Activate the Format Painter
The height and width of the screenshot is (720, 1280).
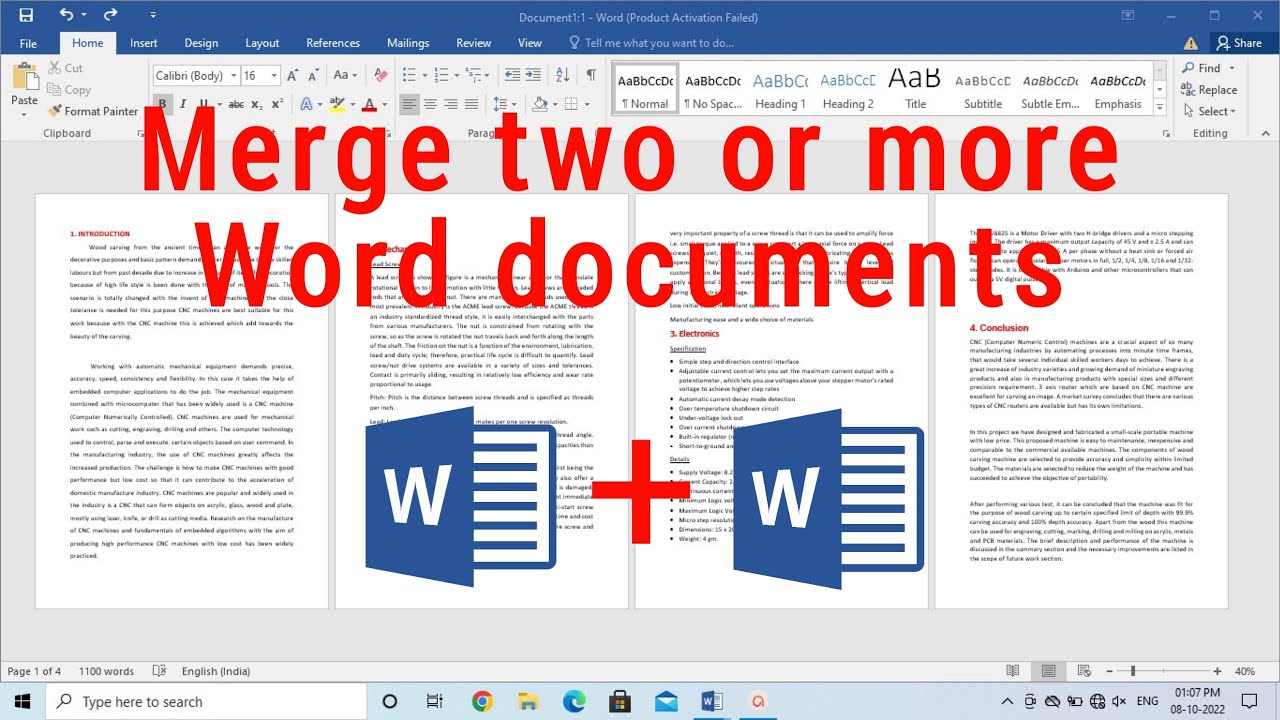[92, 111]
